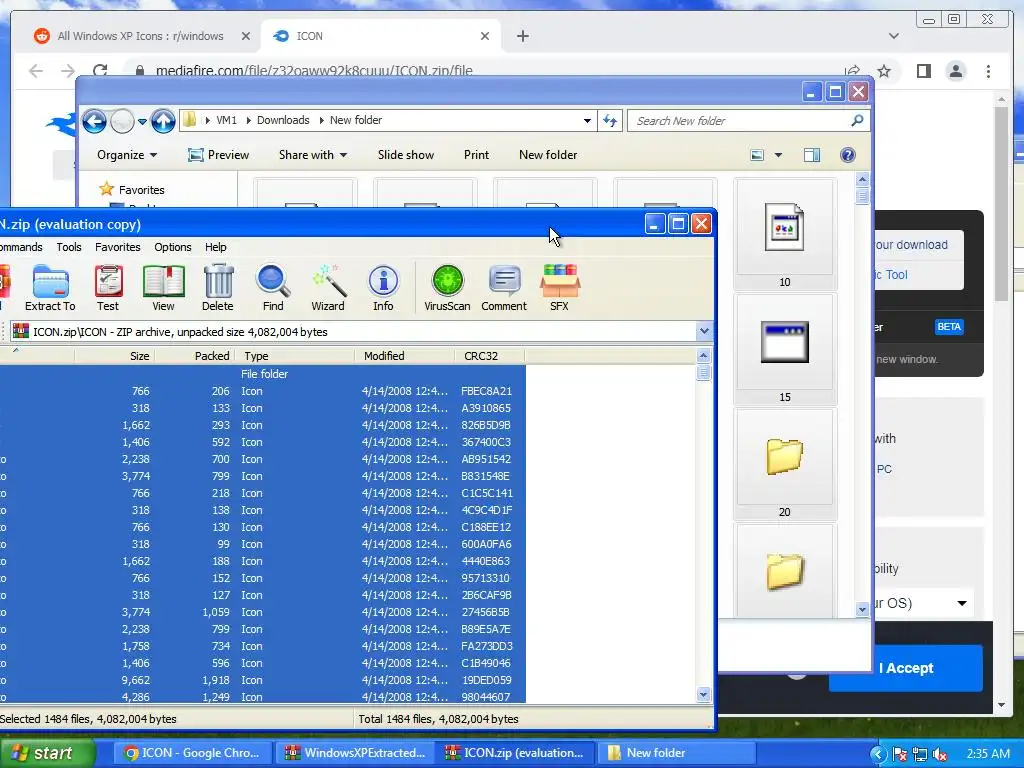The image size is (1024, 768).
Task: Sort by the Modified column header
Action: (404, 356)
